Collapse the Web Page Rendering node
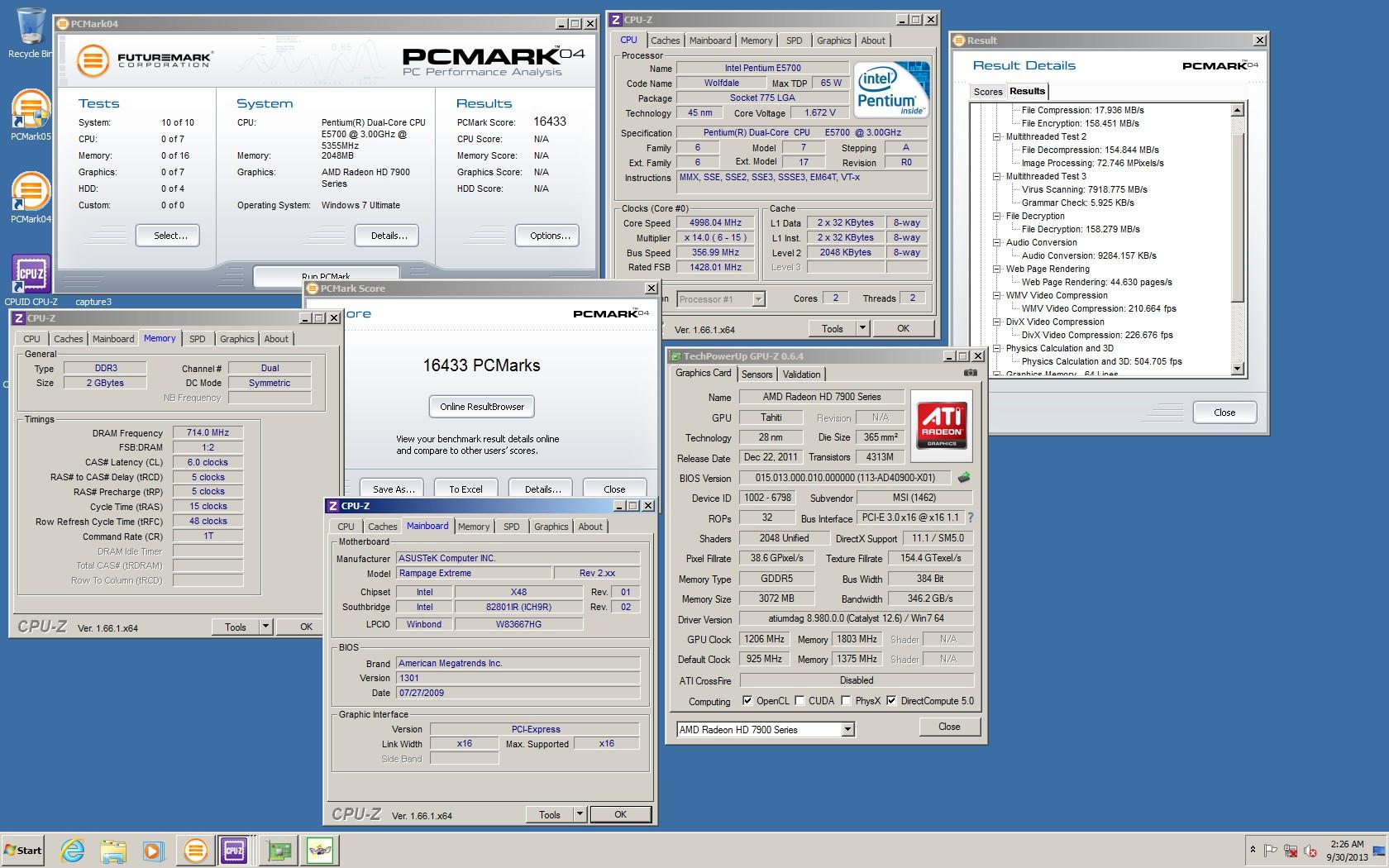 (x=997, y=269)
